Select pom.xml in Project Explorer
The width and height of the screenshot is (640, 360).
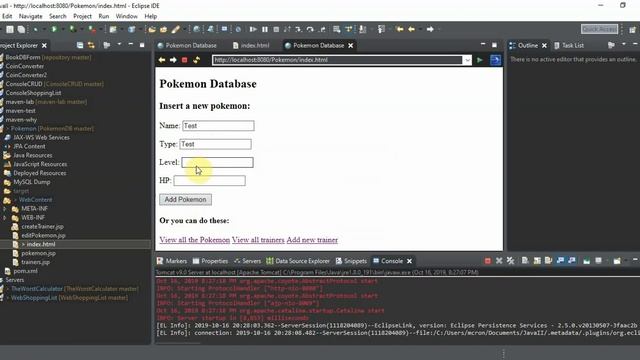25,271
